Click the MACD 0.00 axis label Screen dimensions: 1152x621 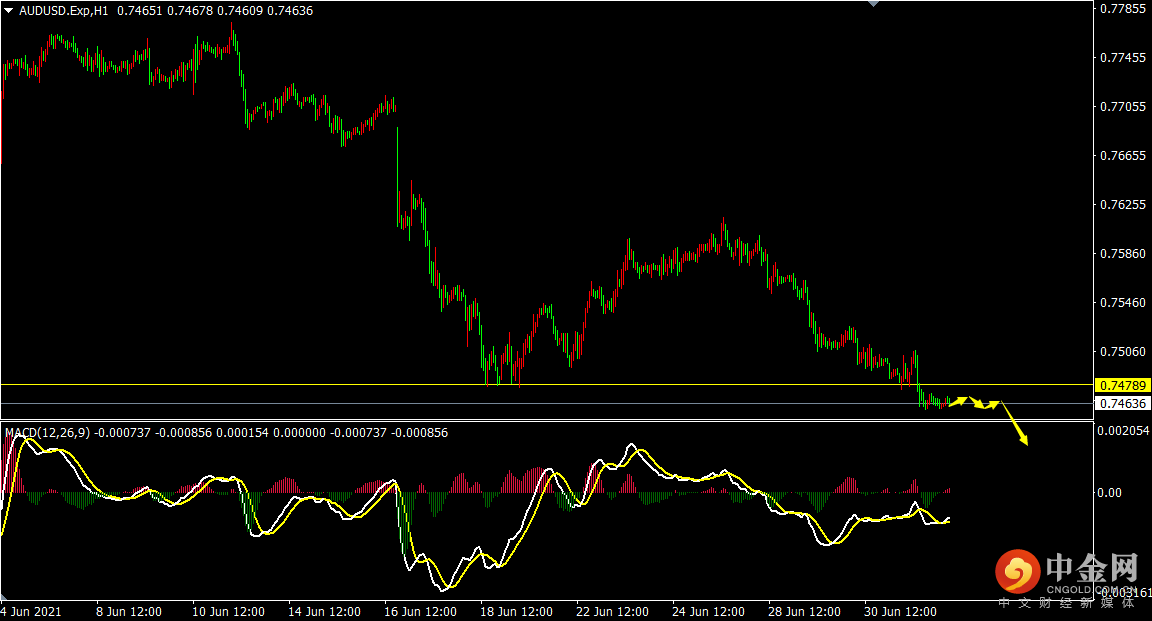[x=1112, y=493]
